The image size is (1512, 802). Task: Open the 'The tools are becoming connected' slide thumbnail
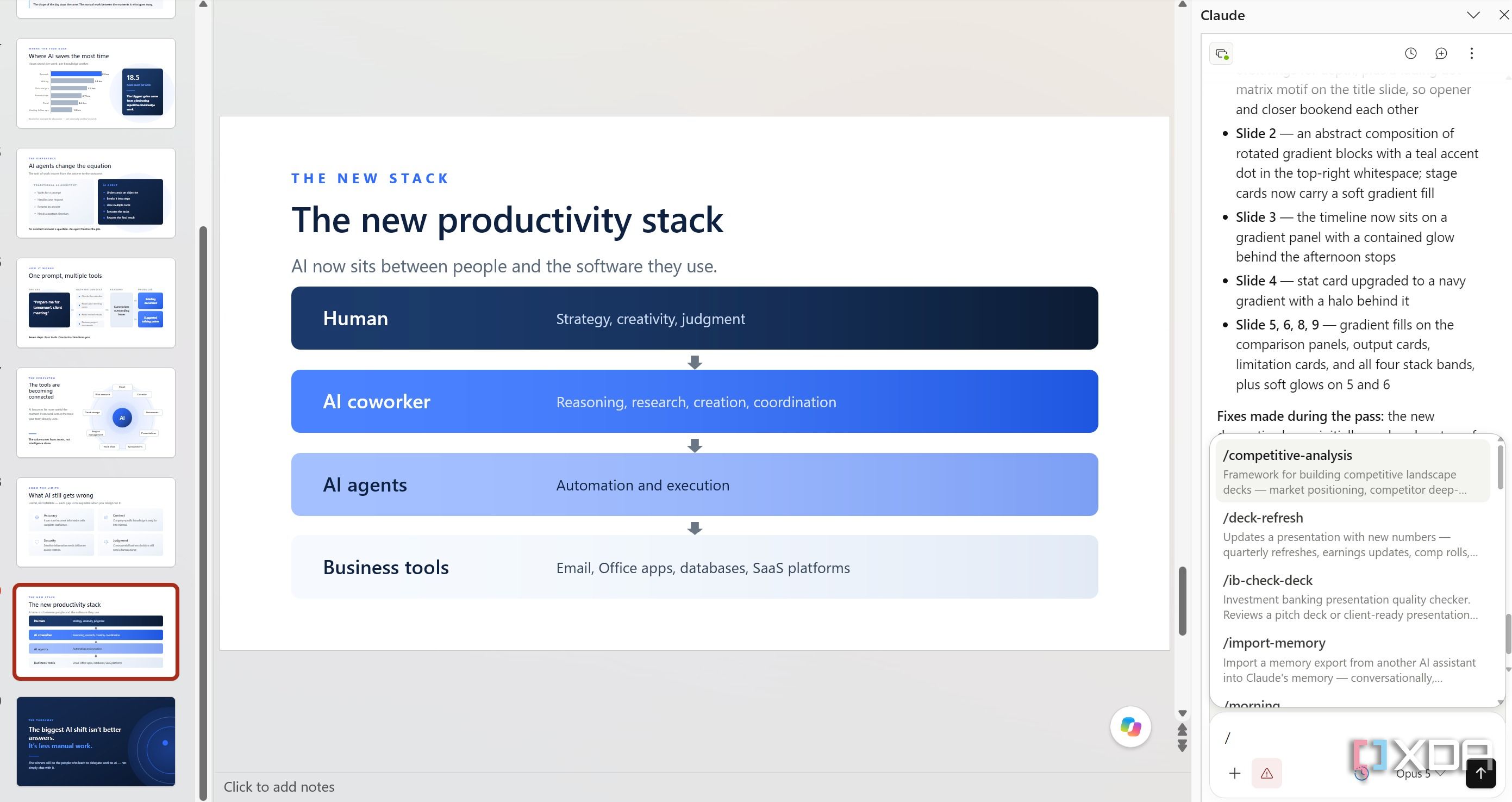click(x=96, y=413)
